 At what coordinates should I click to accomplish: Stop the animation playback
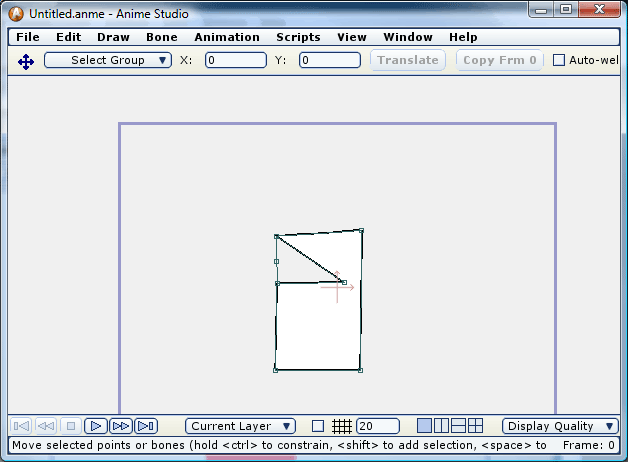[x=71, y=426]
